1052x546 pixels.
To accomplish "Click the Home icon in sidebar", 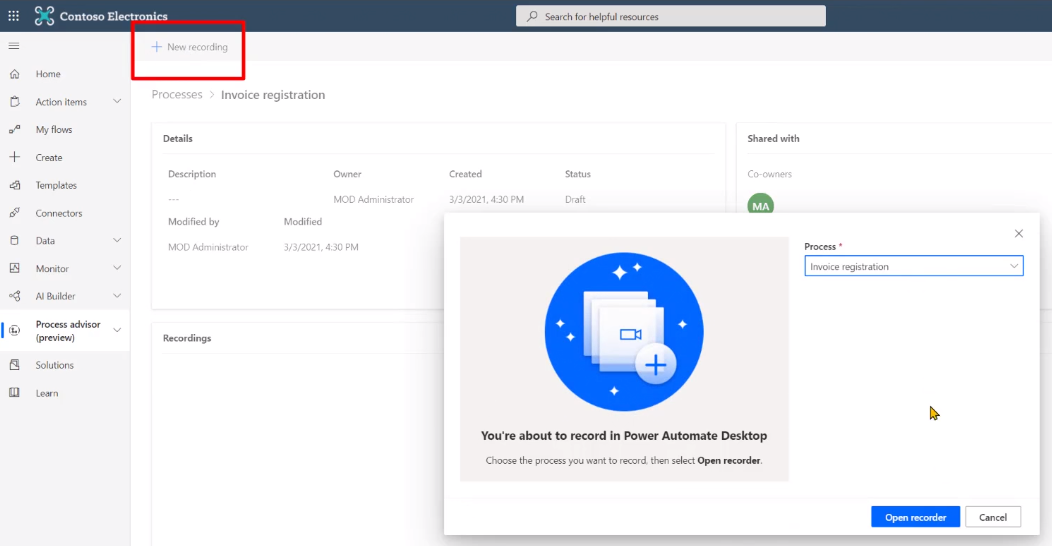I will pyautogui.click(x=15, y=74).
